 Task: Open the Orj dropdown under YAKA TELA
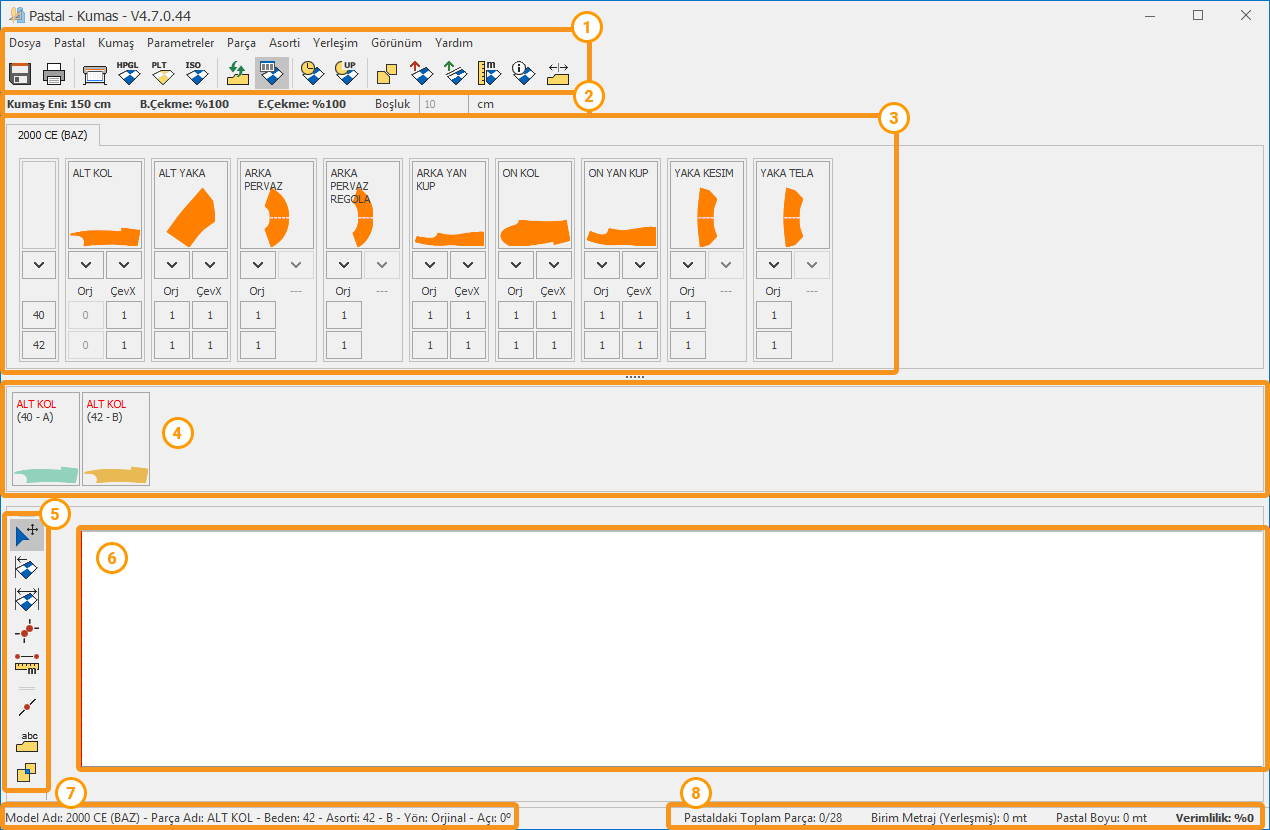pyautogui.click(x=774, y=265)
